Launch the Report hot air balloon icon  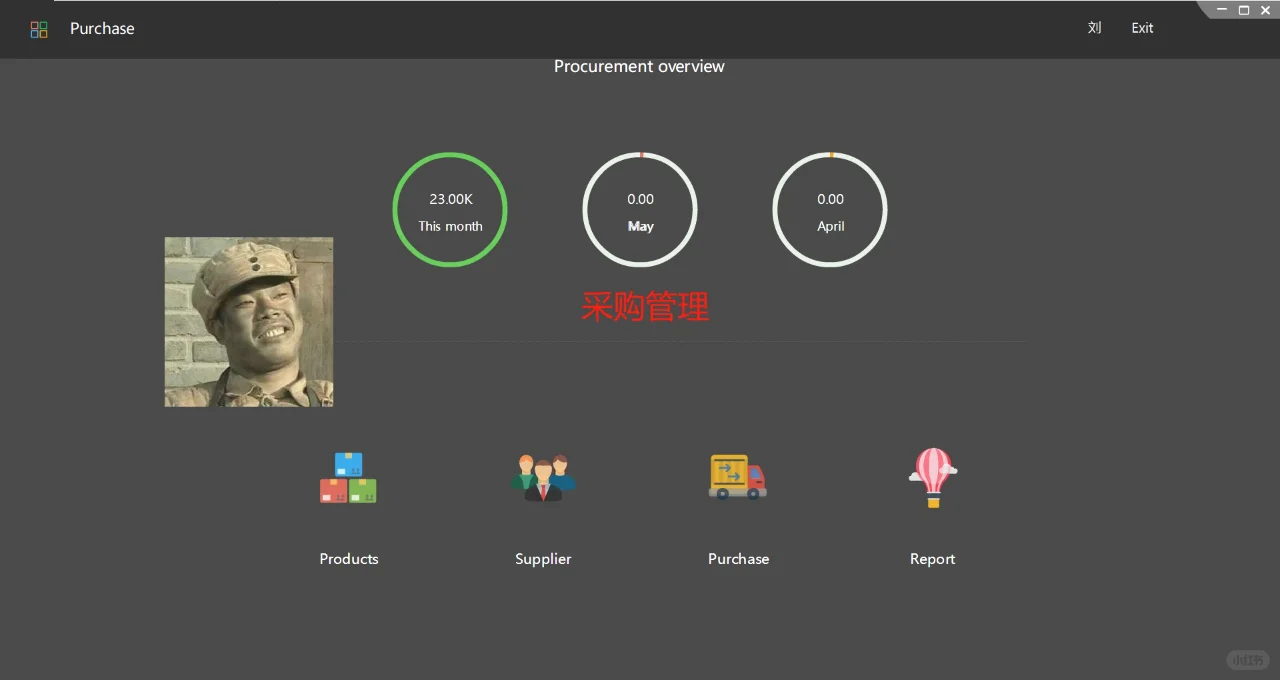coord(932,478)
